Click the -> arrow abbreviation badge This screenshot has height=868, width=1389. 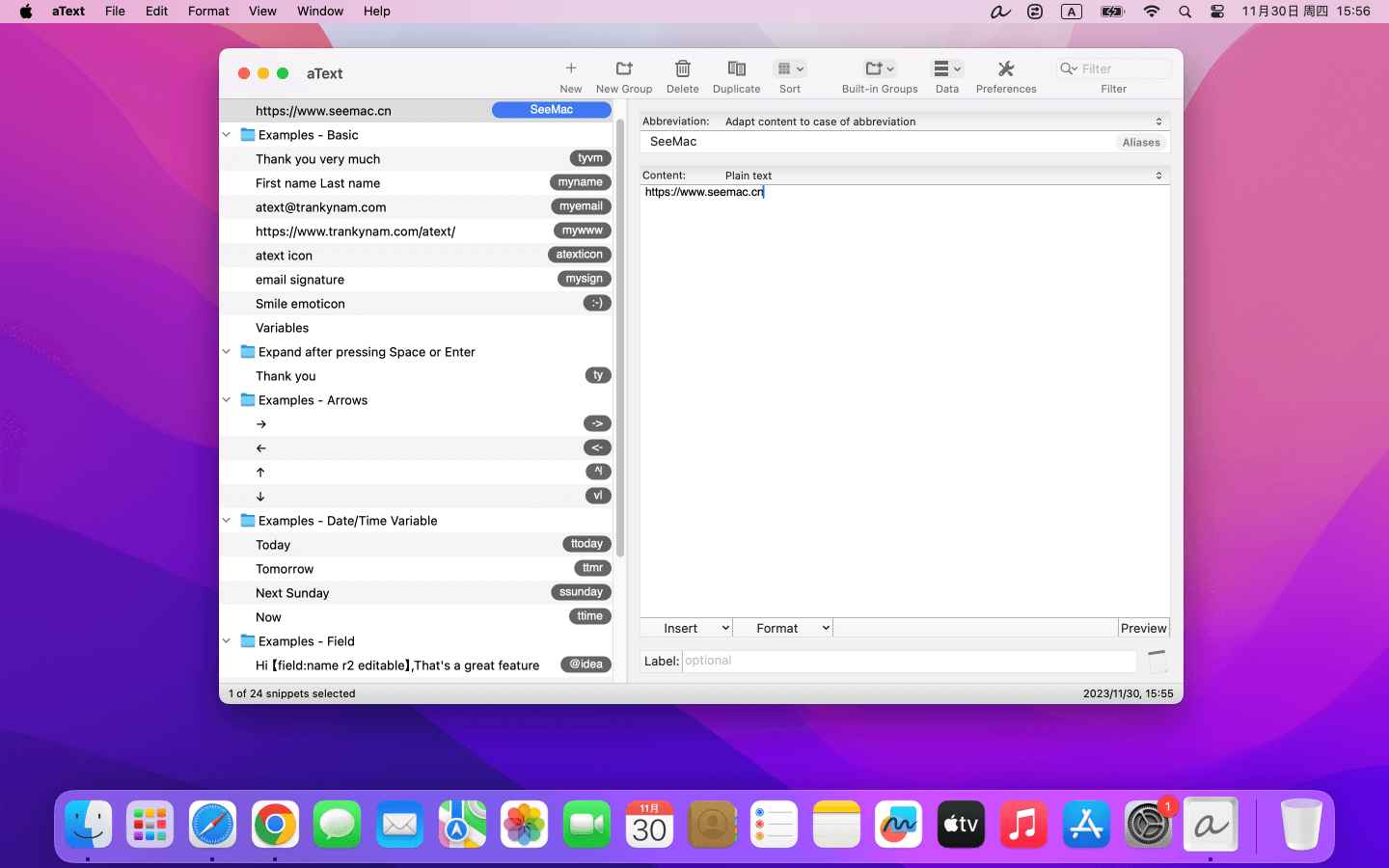pyautogui.click(x=597, y=423)
